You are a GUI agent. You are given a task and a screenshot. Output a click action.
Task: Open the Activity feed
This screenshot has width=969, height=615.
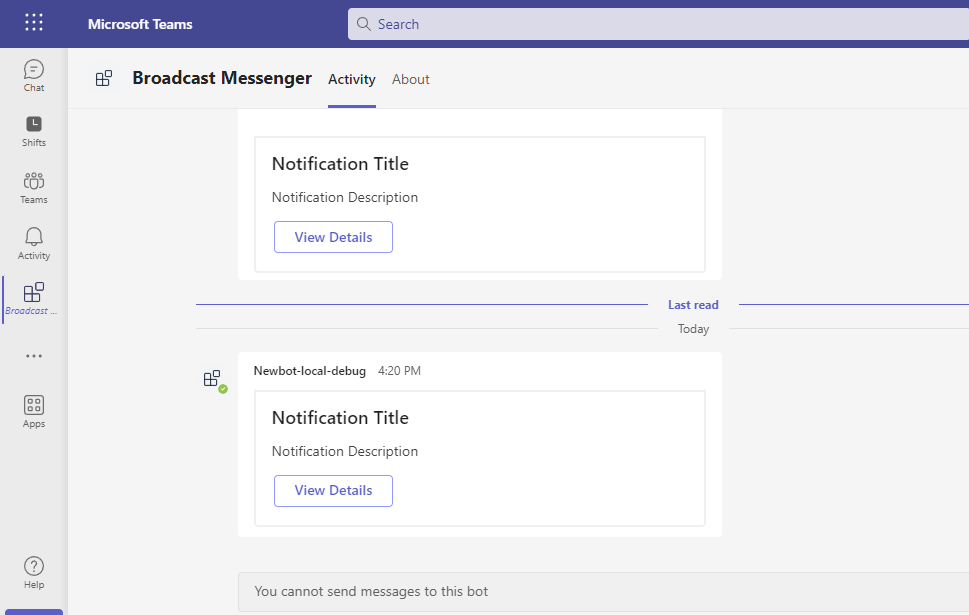(33, 242)
